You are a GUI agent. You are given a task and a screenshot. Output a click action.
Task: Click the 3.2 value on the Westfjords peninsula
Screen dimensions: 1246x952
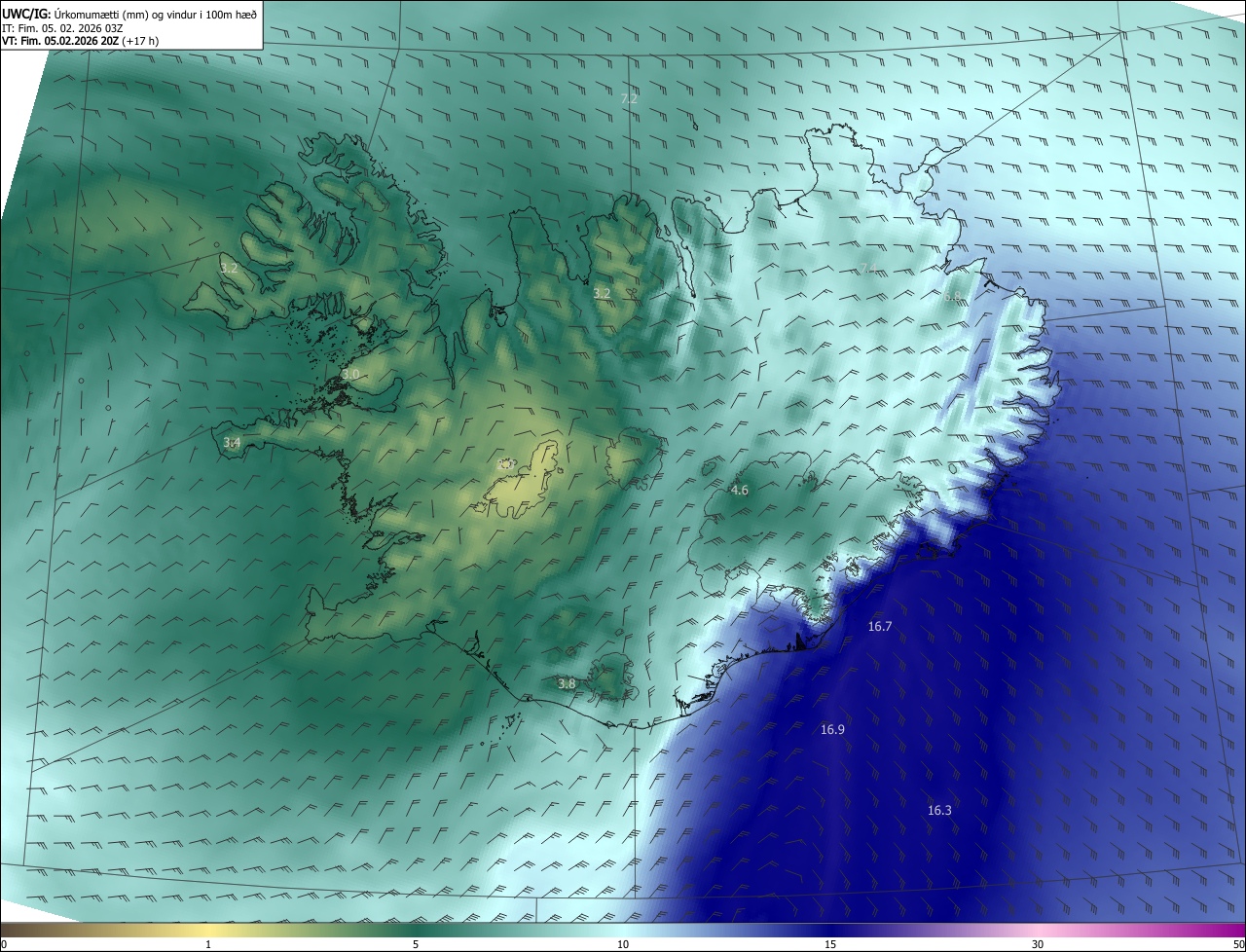(x=229, y=267)
